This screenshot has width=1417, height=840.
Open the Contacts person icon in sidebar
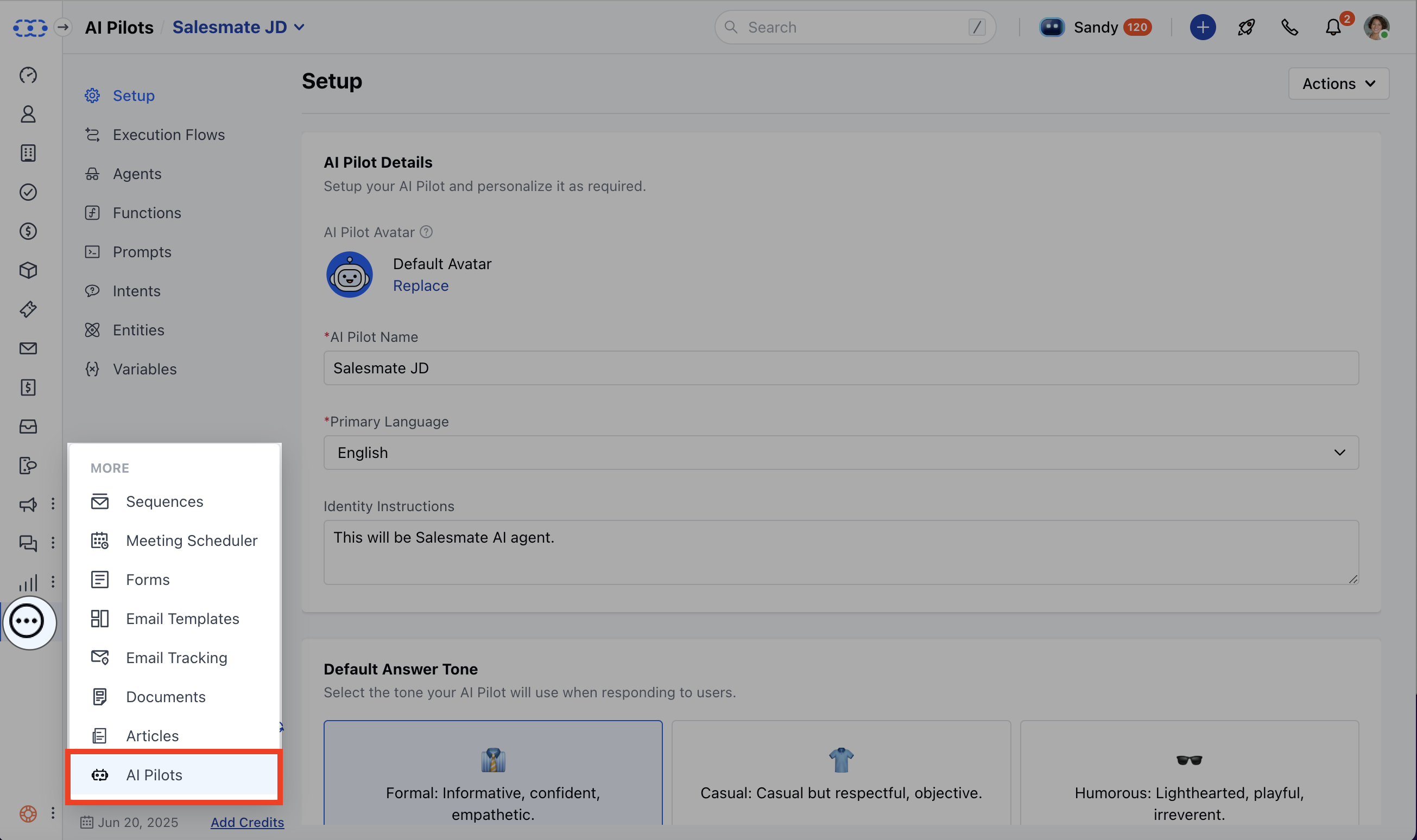pos(28,114)
